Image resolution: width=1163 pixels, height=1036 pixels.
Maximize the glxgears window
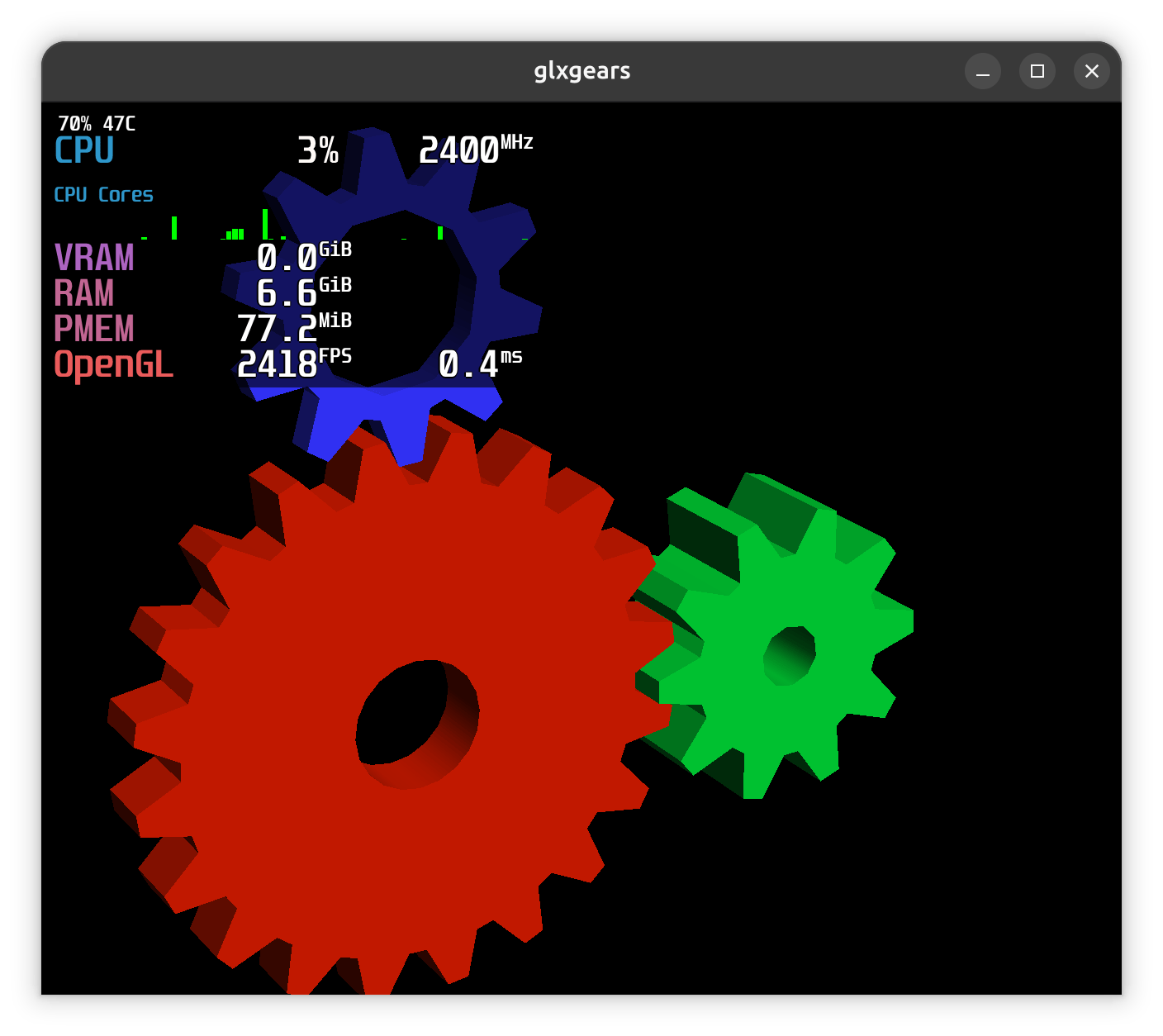coord(1037,72)
